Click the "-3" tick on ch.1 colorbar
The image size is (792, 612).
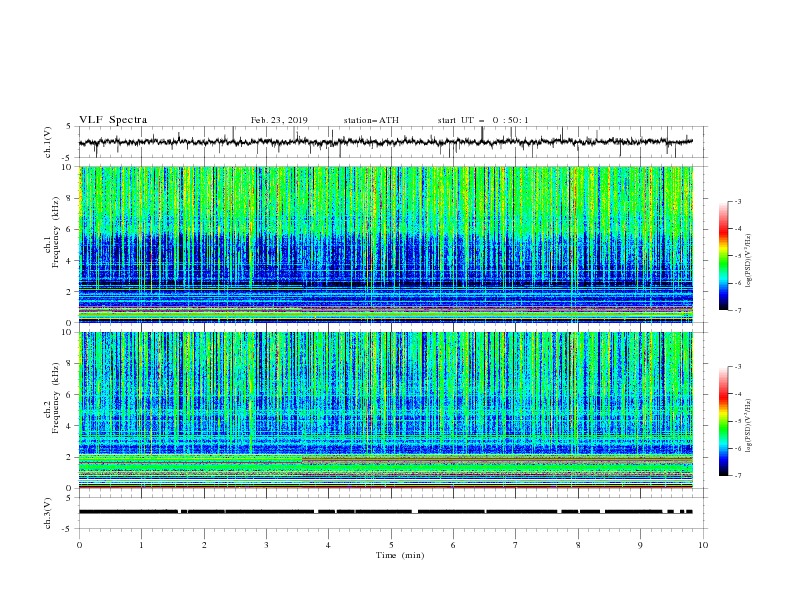click(x=737, y=201)
